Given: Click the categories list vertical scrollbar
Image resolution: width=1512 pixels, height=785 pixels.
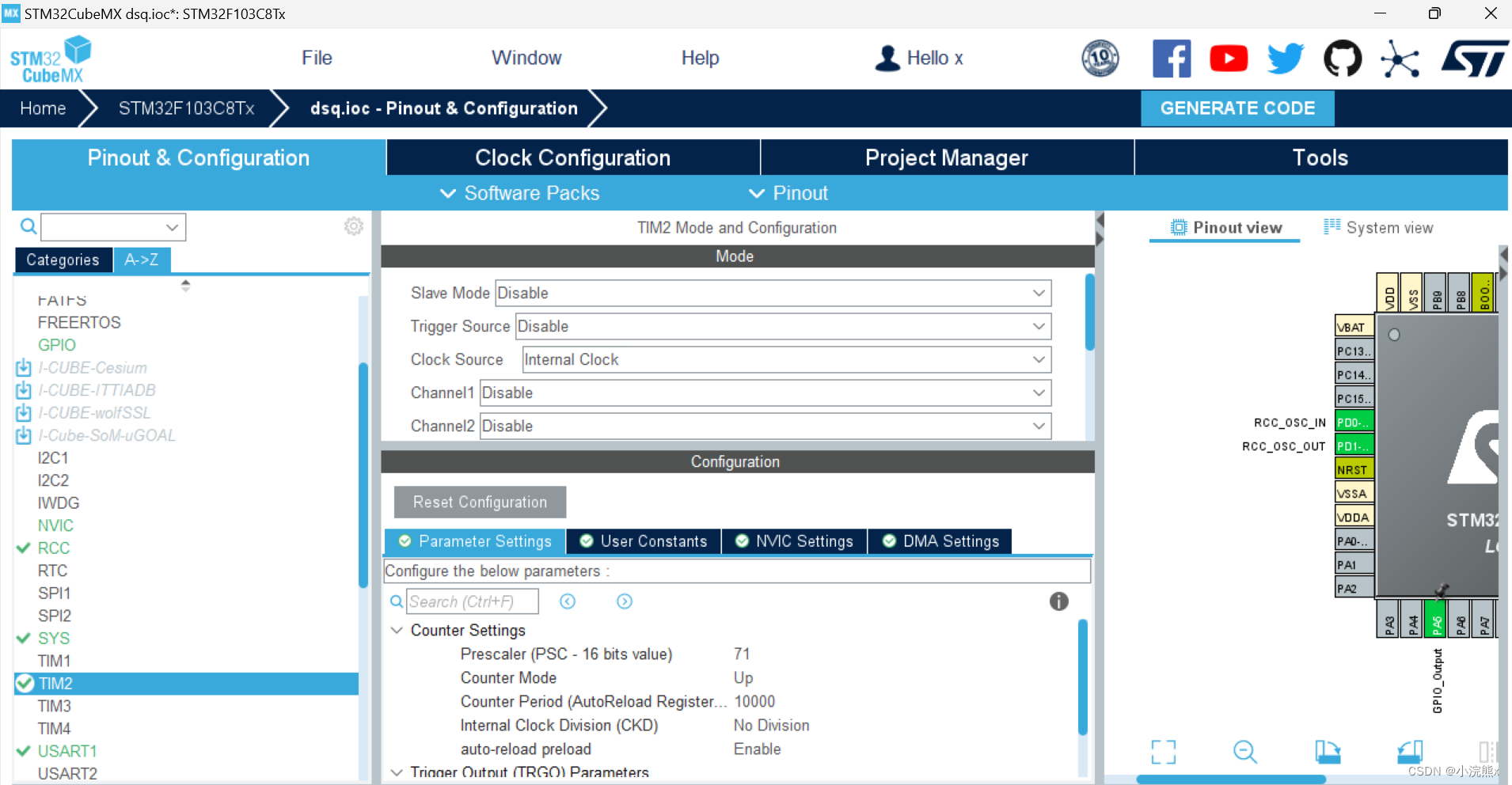Looking at the screenshot, I should click(363, 475).
